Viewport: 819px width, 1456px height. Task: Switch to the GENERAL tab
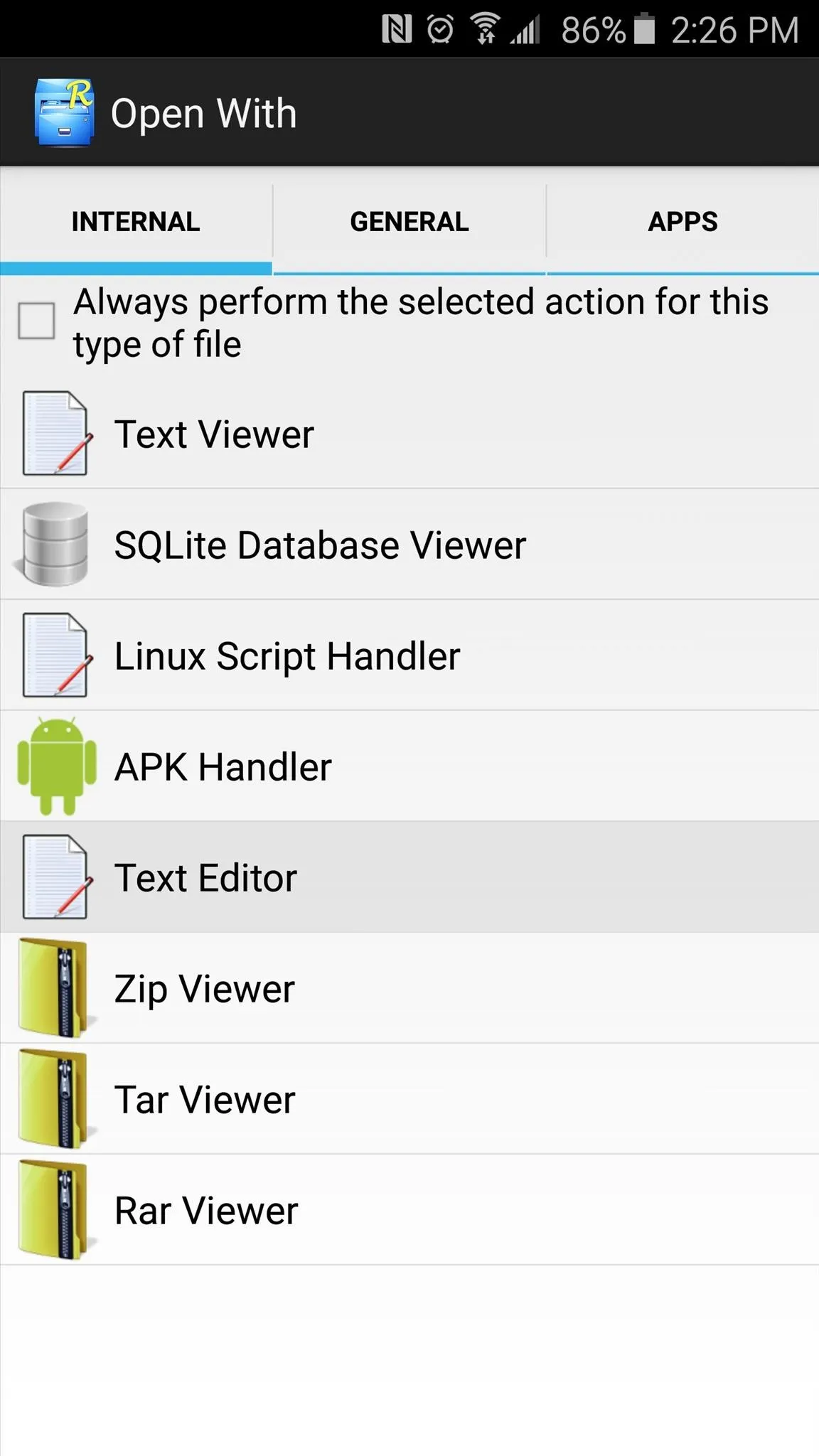coord(409,222)
